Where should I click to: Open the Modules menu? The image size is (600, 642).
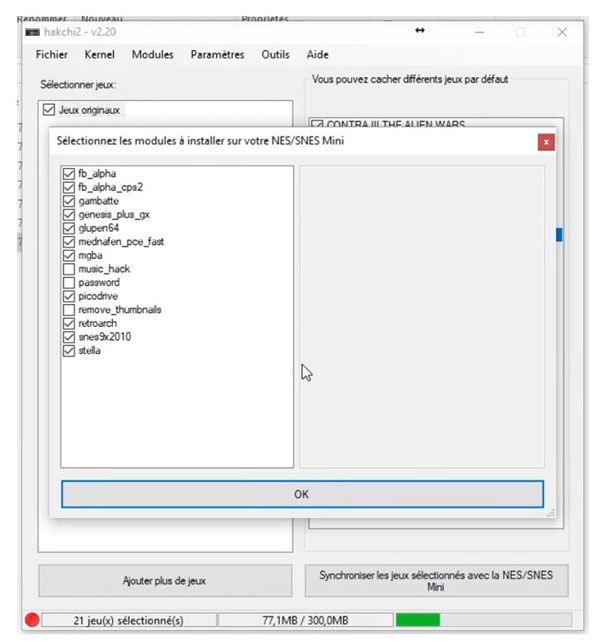point(152,55)
